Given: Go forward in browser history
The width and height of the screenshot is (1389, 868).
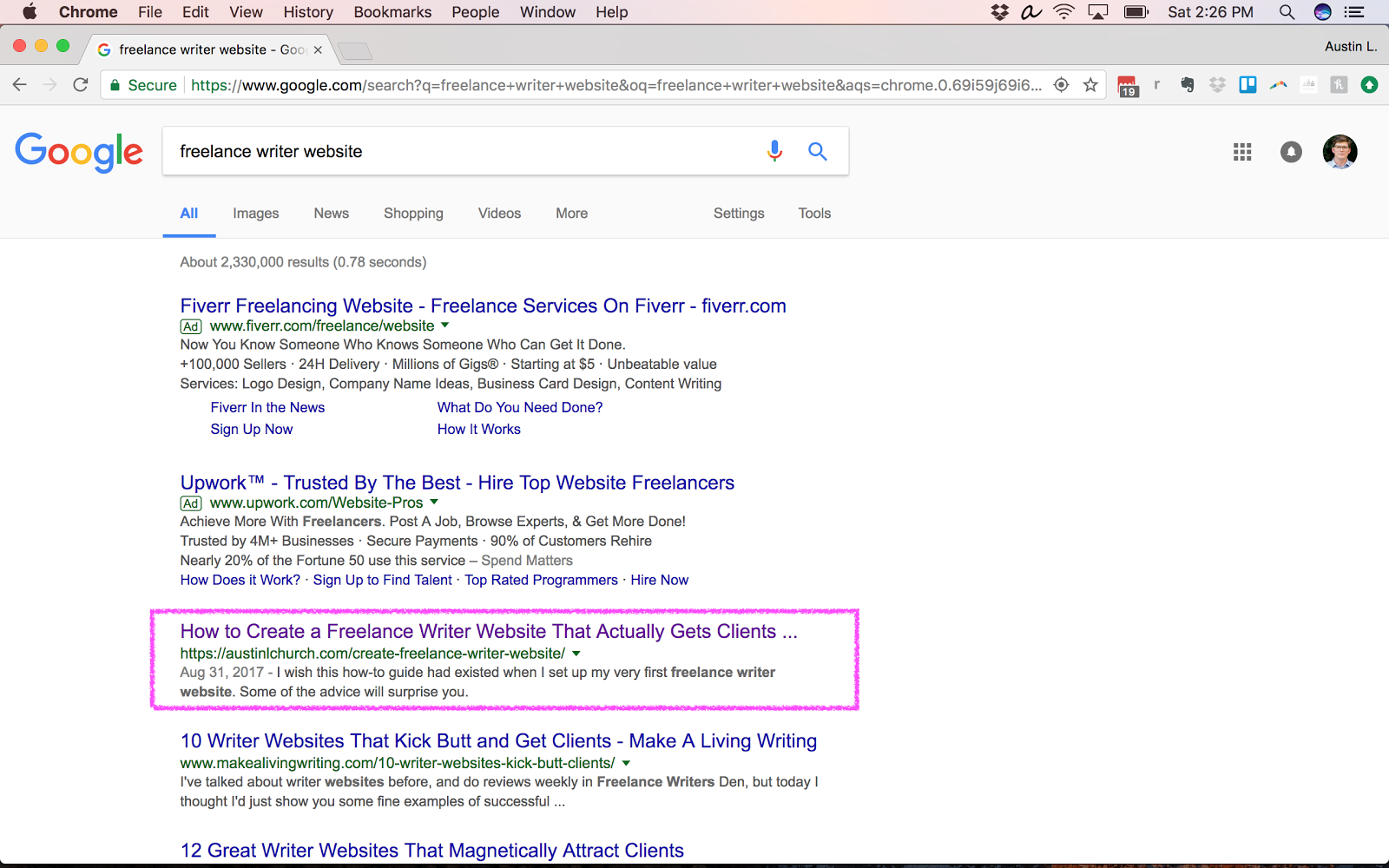Looking at the screenshot, I should coord(50,84).
